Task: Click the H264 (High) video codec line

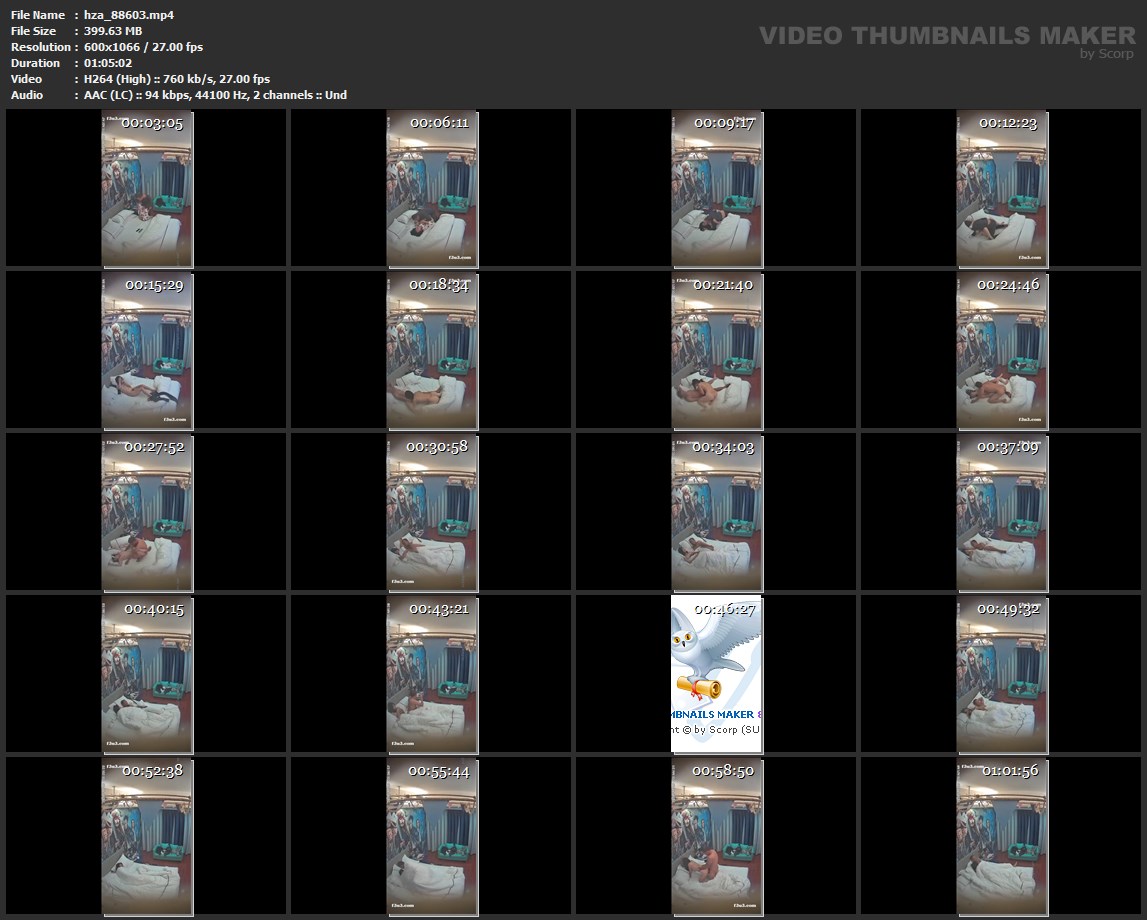Action: [177, 79]
